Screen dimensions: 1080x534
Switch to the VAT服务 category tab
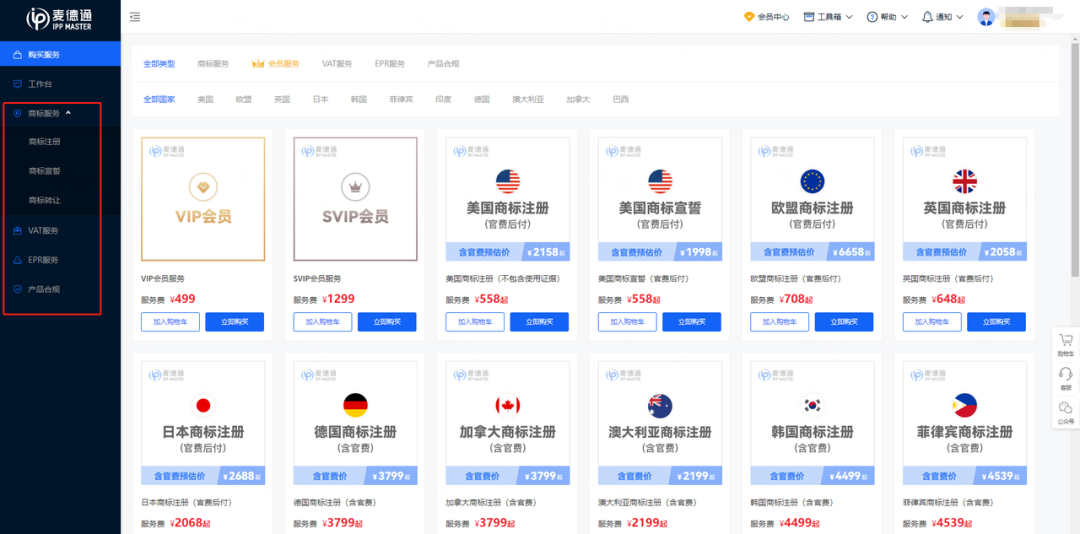[337, 64]
